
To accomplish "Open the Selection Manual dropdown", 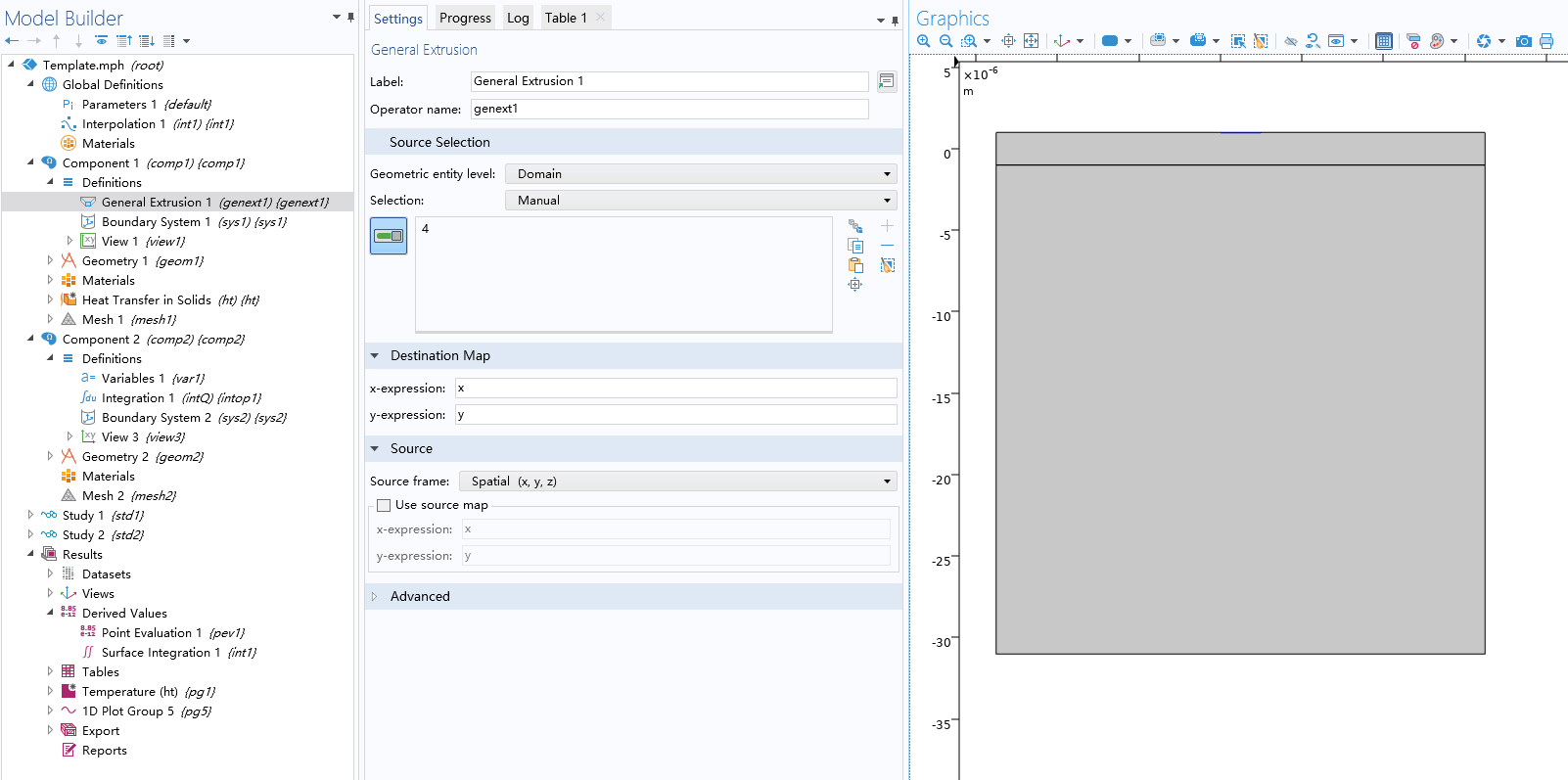I will 701,200.
